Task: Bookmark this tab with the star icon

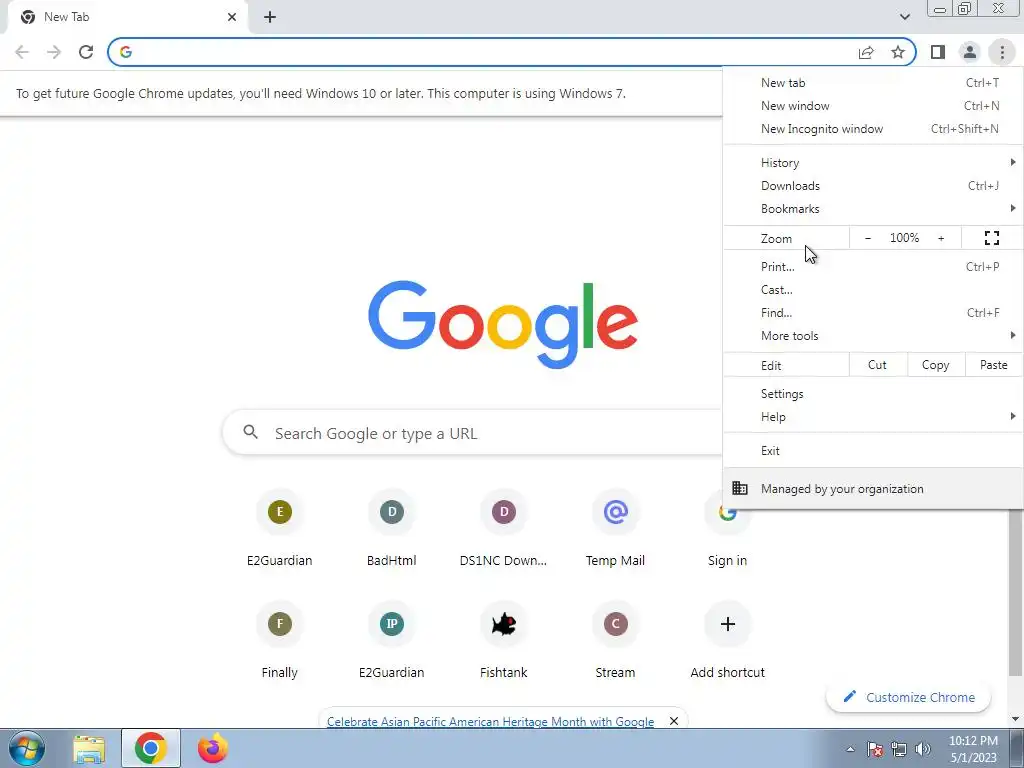Action: 898,52
